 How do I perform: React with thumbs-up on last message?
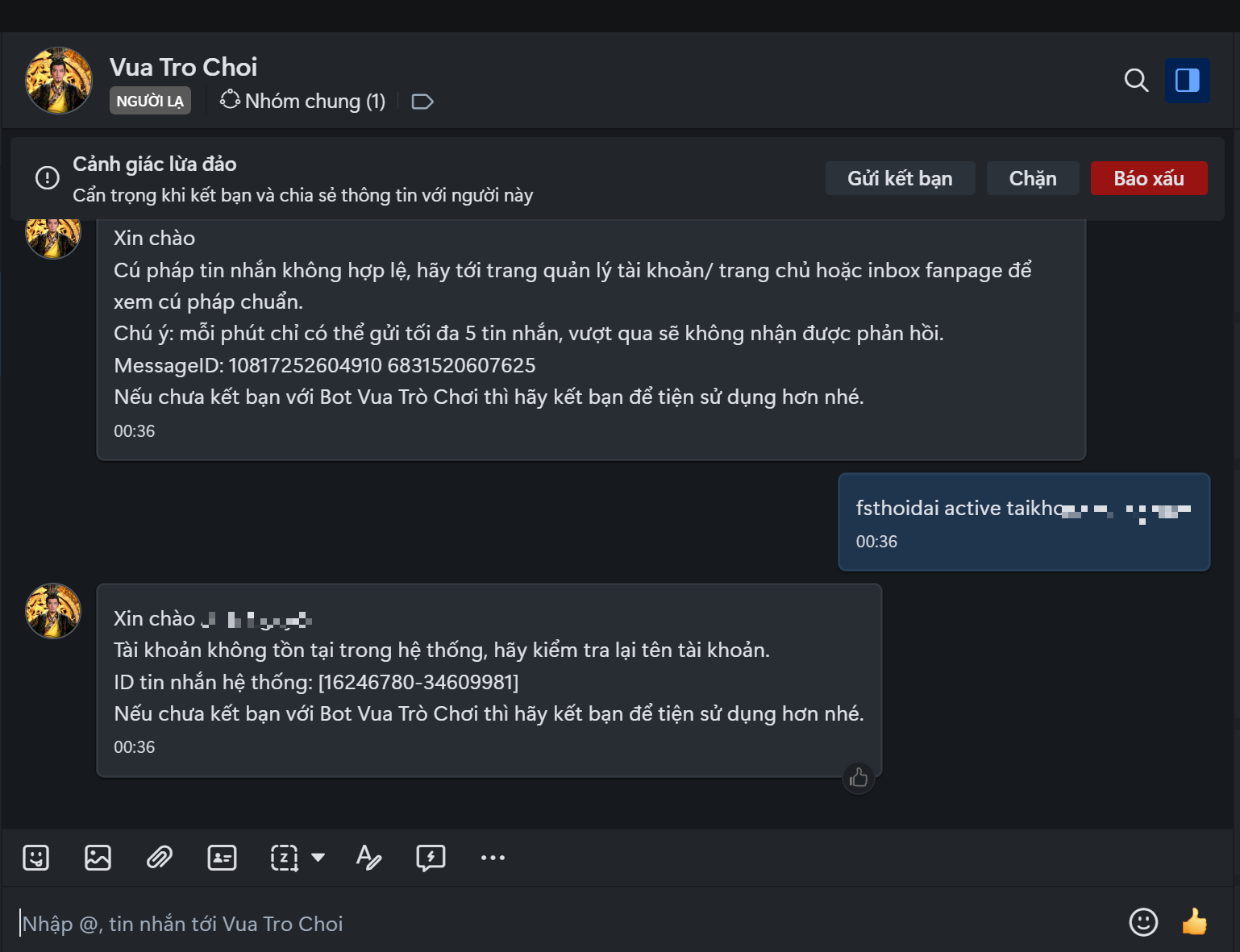(x=859, y=778)
